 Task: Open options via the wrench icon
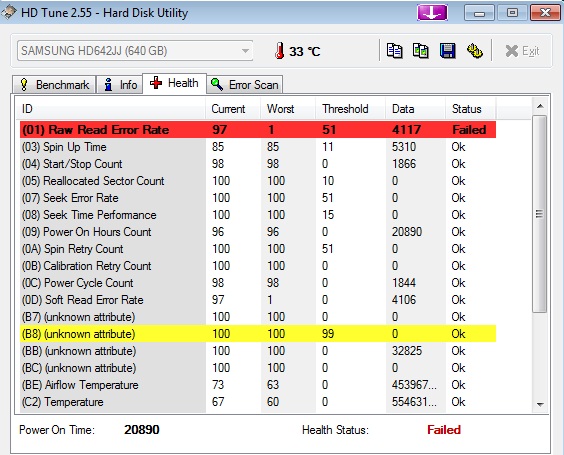474,51
